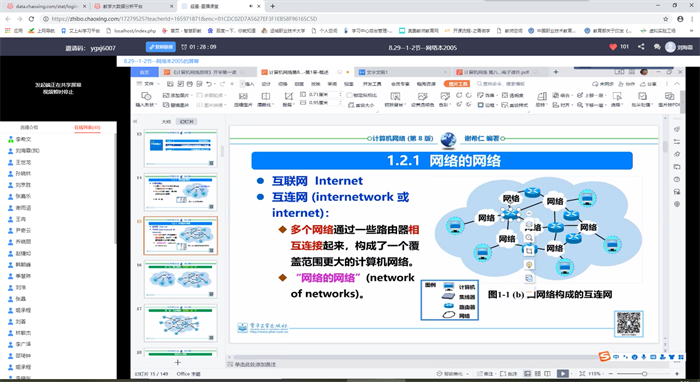Collapse the slide thumbnail panel with double chevron
700x382 pixels.
pos(135,121)
